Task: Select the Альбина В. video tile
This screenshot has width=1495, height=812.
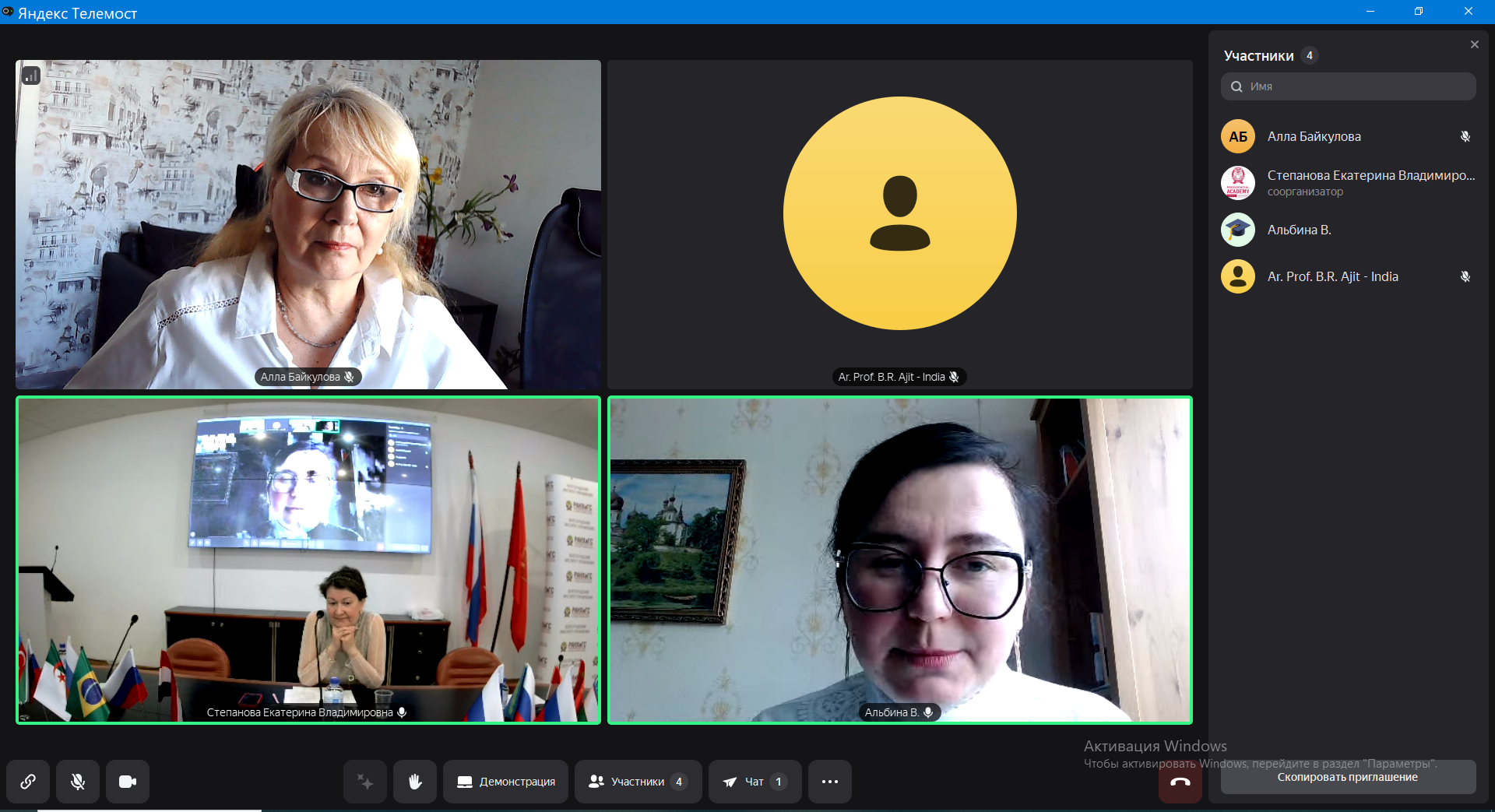Action: 899,561
